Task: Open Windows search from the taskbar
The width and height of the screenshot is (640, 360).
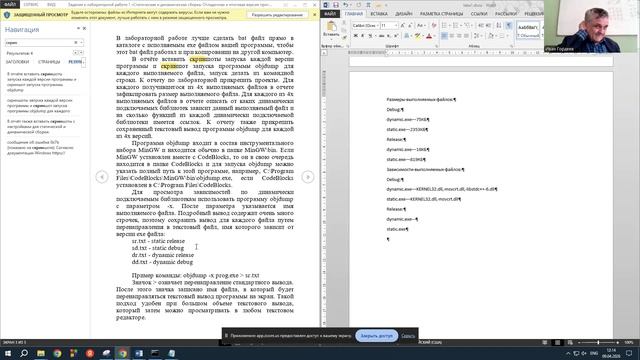Action: tap(24, 353)
